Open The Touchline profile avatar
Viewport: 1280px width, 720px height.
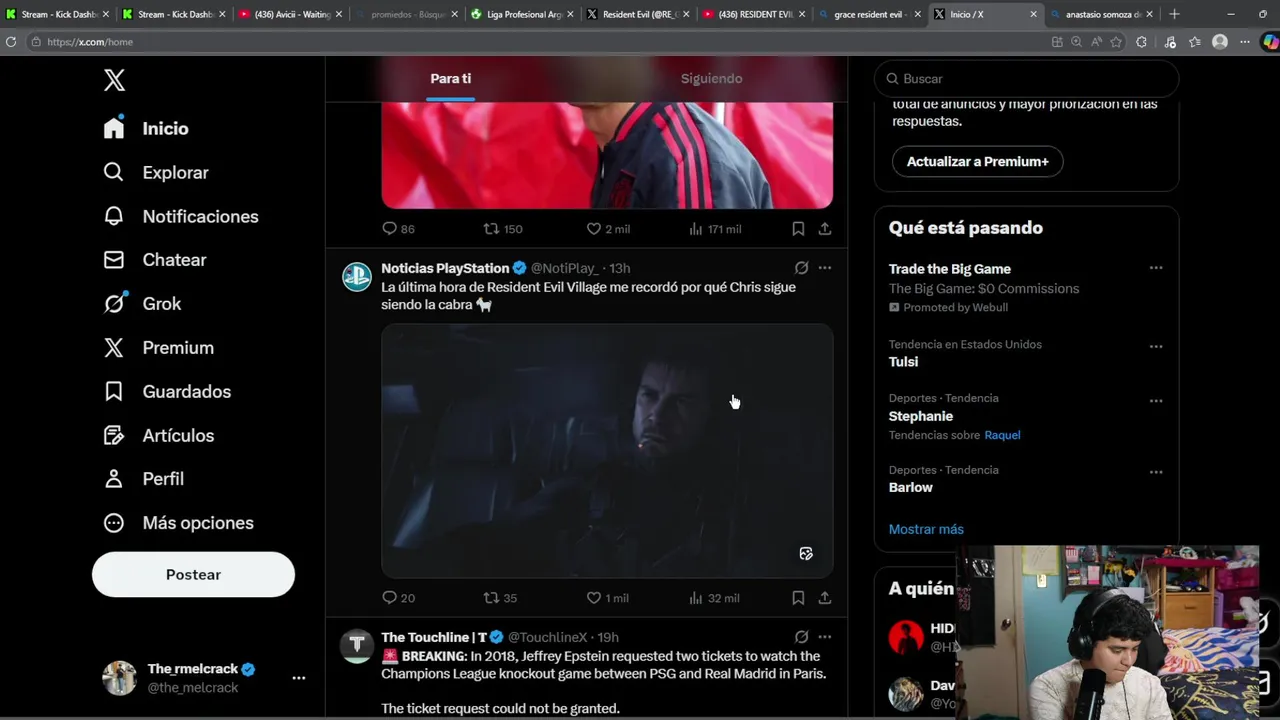tap(357, 646)
